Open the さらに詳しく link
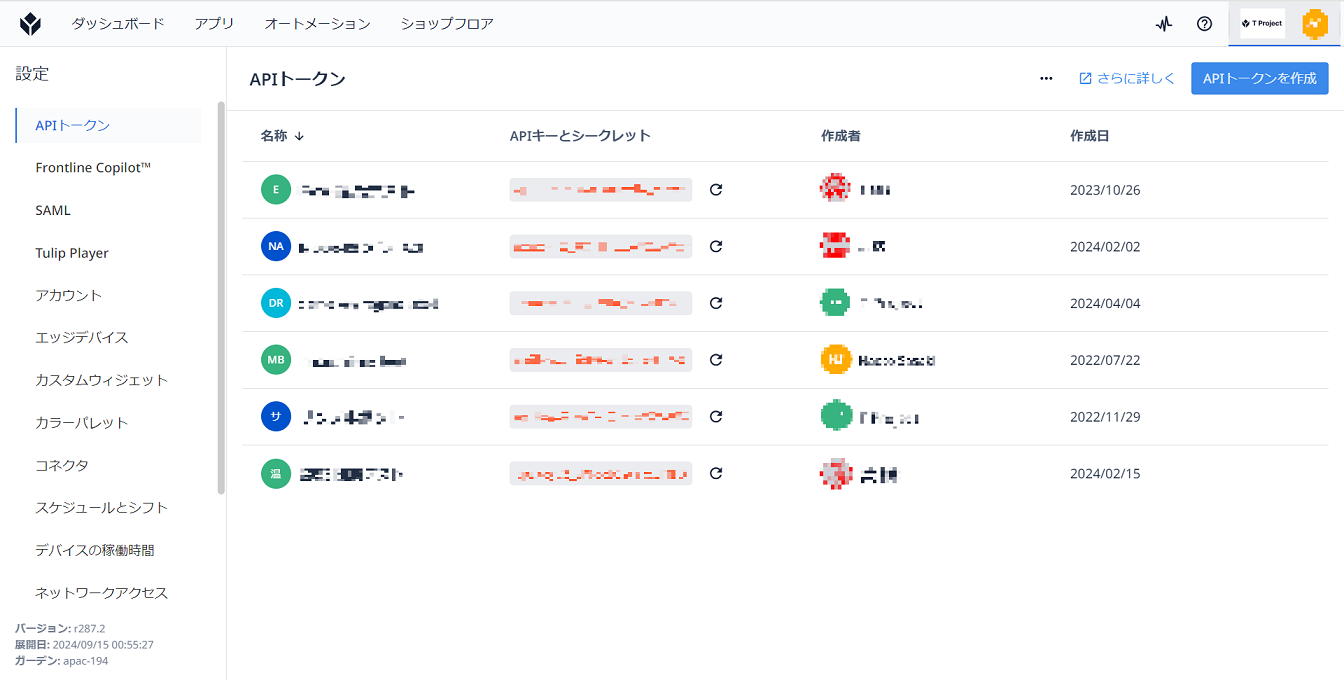1344x680 pixels. pos(1127,78)
